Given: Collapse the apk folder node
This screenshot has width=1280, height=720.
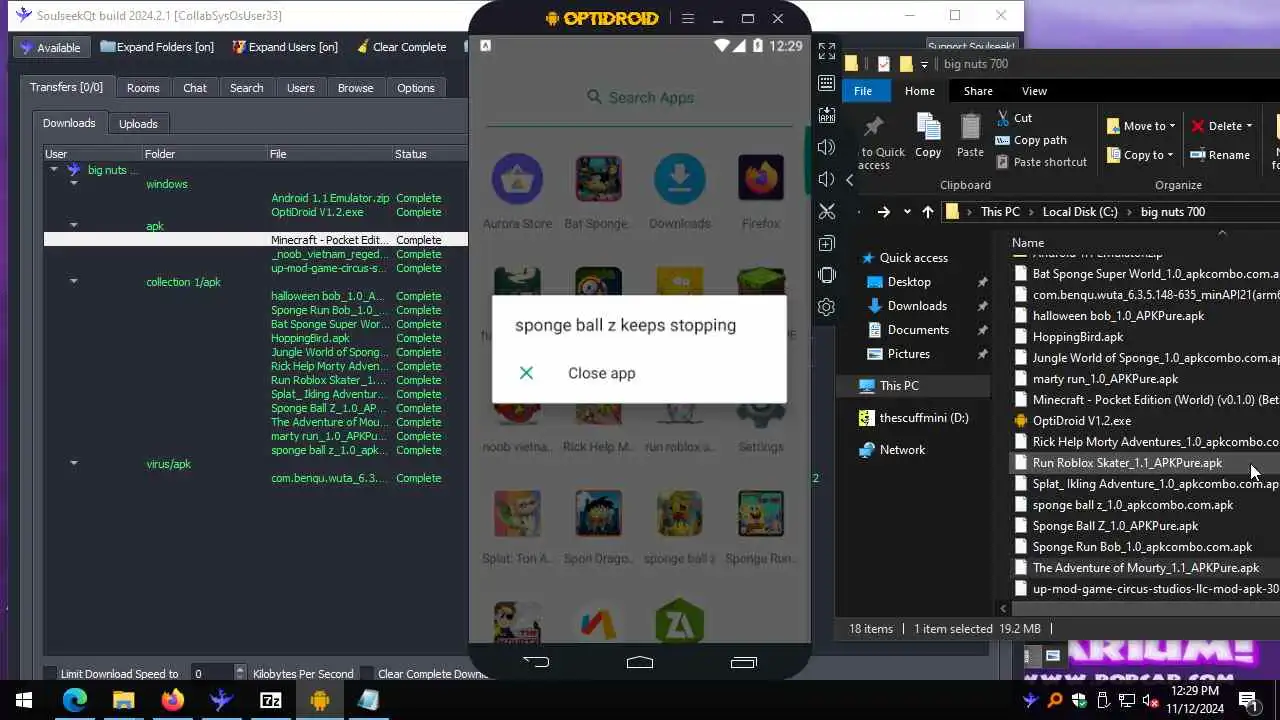Looking at the screenshot, I should [73, 226].
